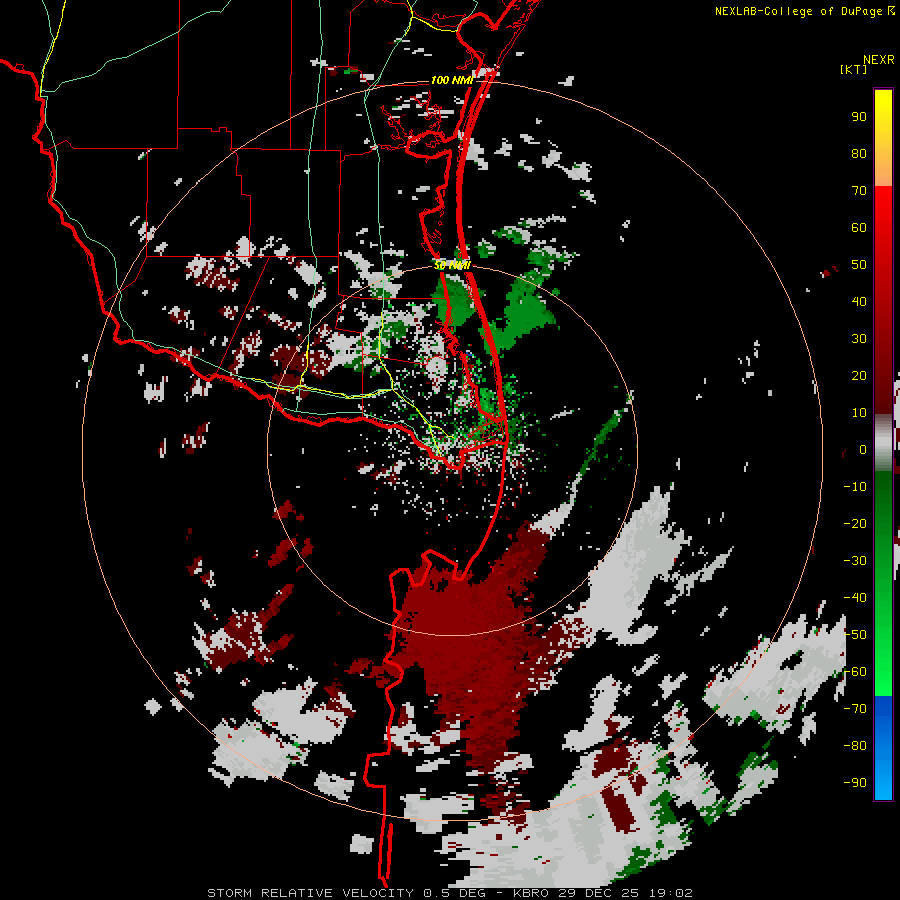This screenshot has width=900, height=900.
Task: Click the -60 knot scale label
Action: 855,672
